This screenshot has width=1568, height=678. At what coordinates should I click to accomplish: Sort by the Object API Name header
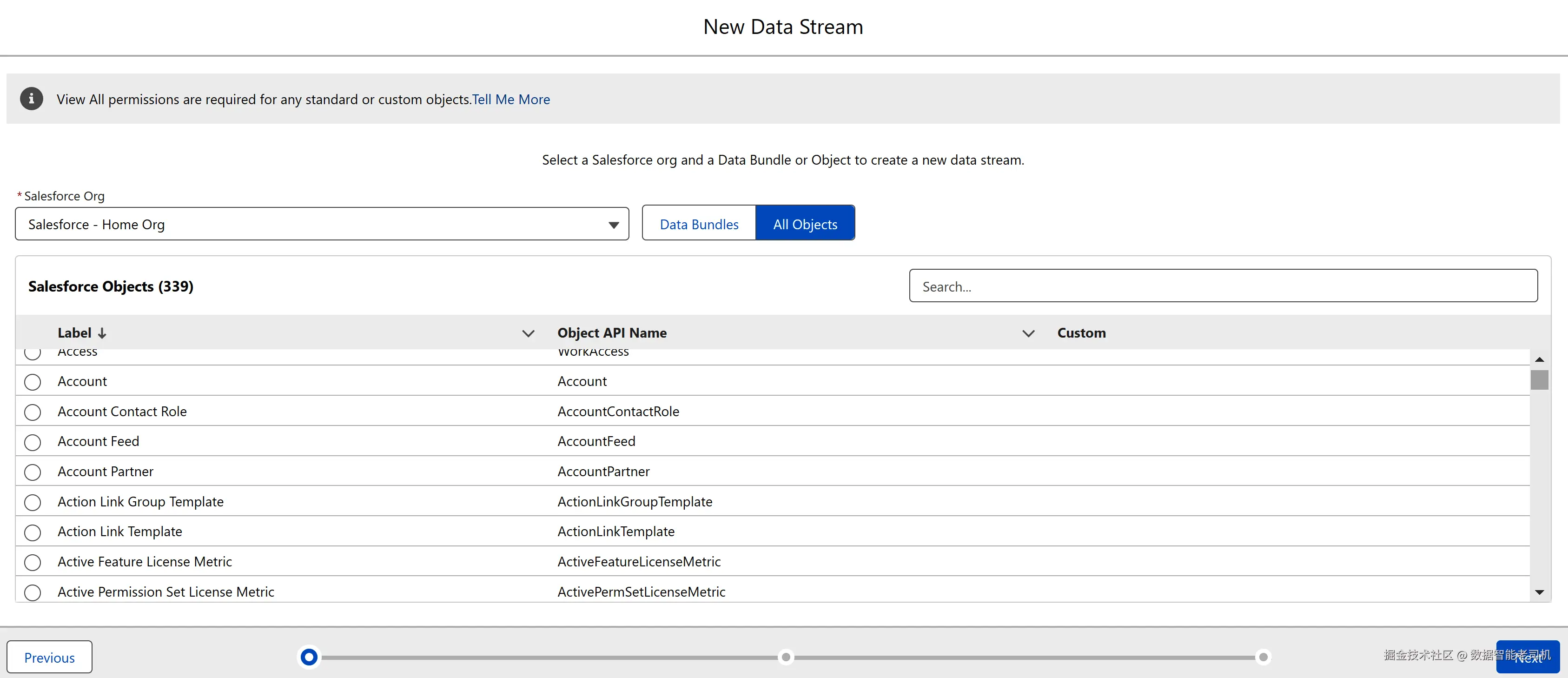[x=612, y=332]
